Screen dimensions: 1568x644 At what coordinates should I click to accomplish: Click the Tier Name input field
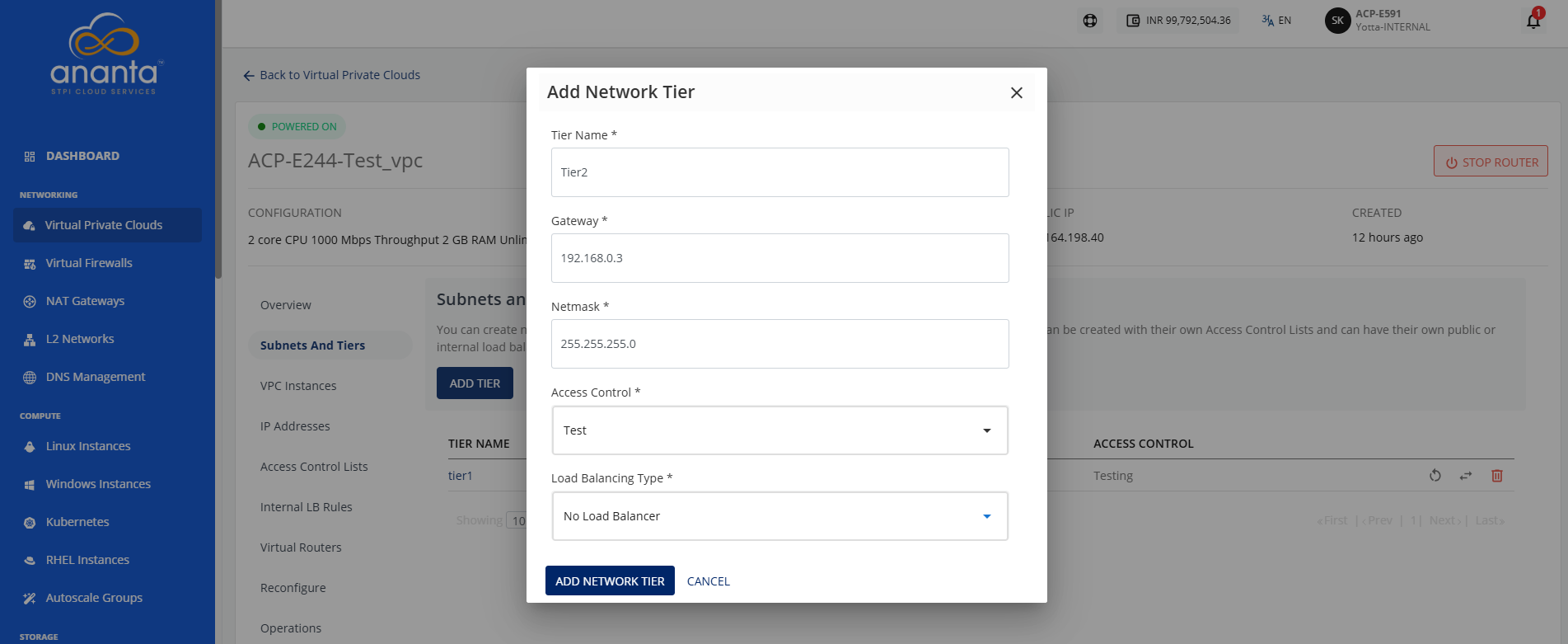[x=780, y=172]
